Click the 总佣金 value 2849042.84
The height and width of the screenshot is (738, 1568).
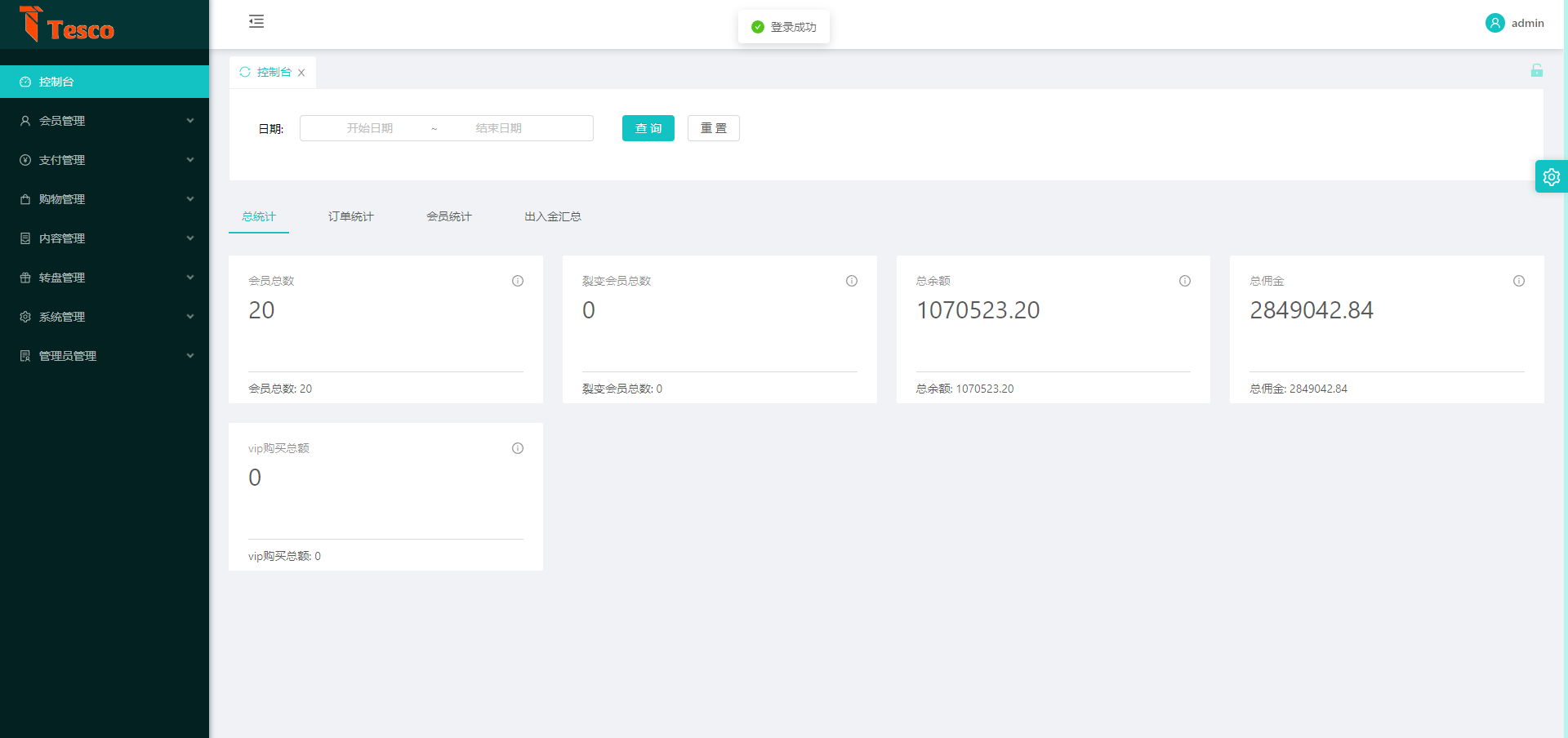coord(1312,310)
